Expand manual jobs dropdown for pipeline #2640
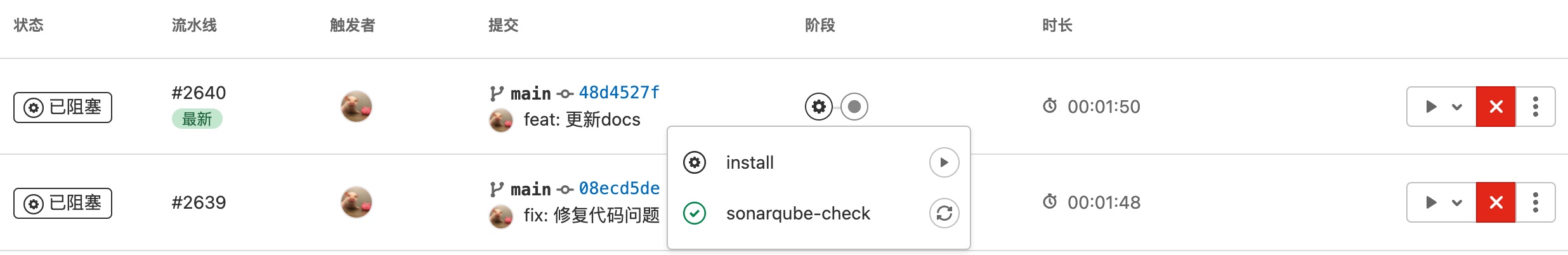The image size is (1568, 255). click(x=1441, y=107)
